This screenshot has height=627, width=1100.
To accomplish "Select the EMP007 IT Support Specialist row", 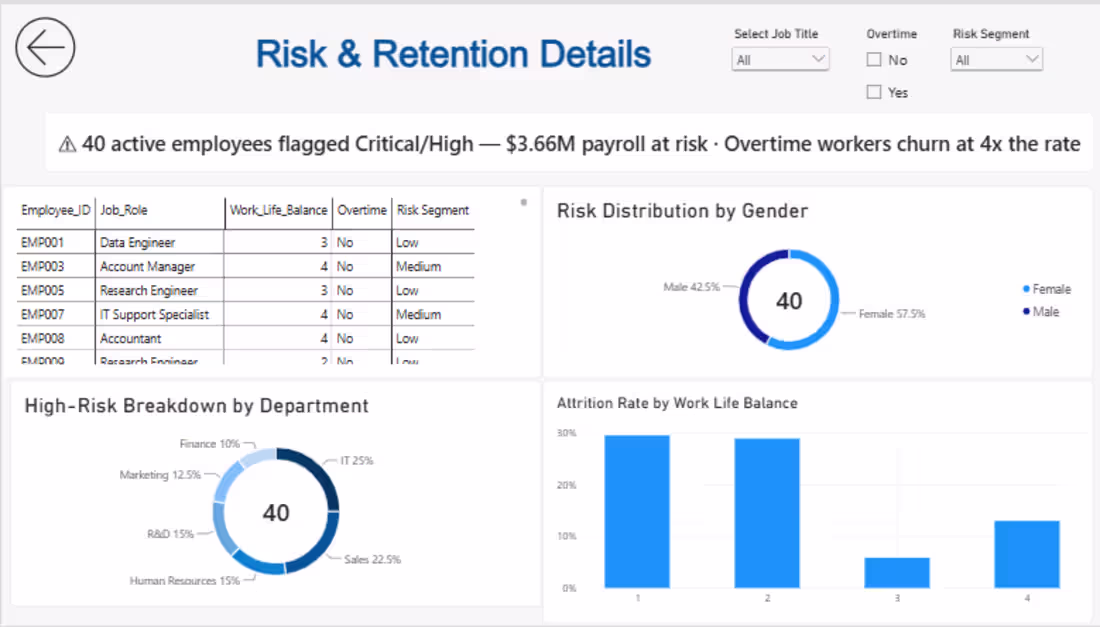I will pos(246,314).
